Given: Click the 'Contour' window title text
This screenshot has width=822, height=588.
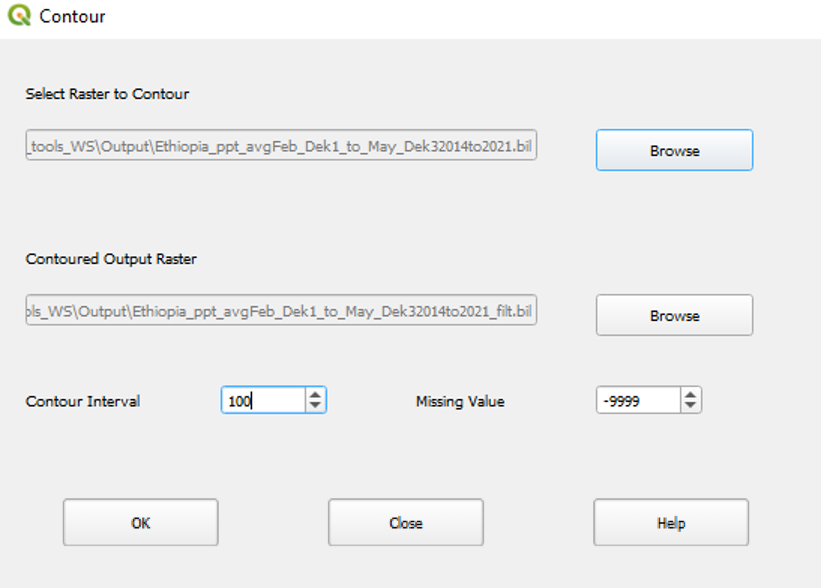Looking at the screenshot, I should 72,16.
